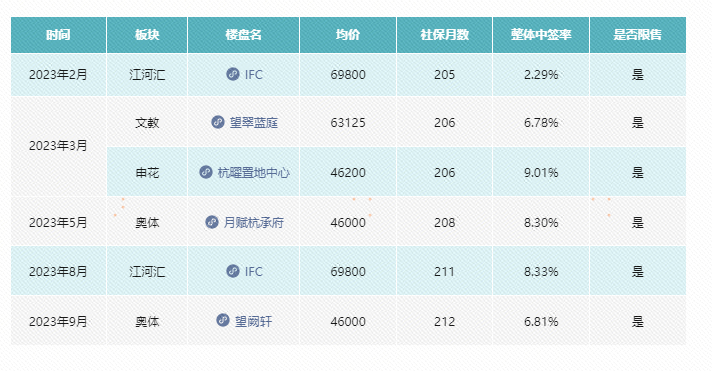Click link icon beside 杭曜置地中心
Viewport: 712px width, 371px height.
(206, 172)
